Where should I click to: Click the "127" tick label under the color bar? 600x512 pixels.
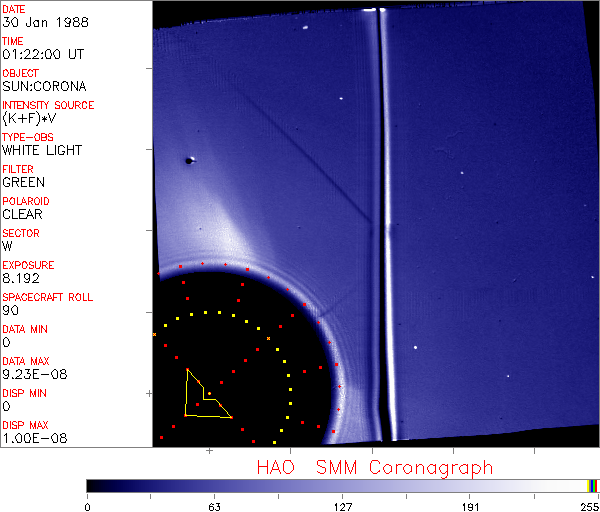(x=342, y=506)
